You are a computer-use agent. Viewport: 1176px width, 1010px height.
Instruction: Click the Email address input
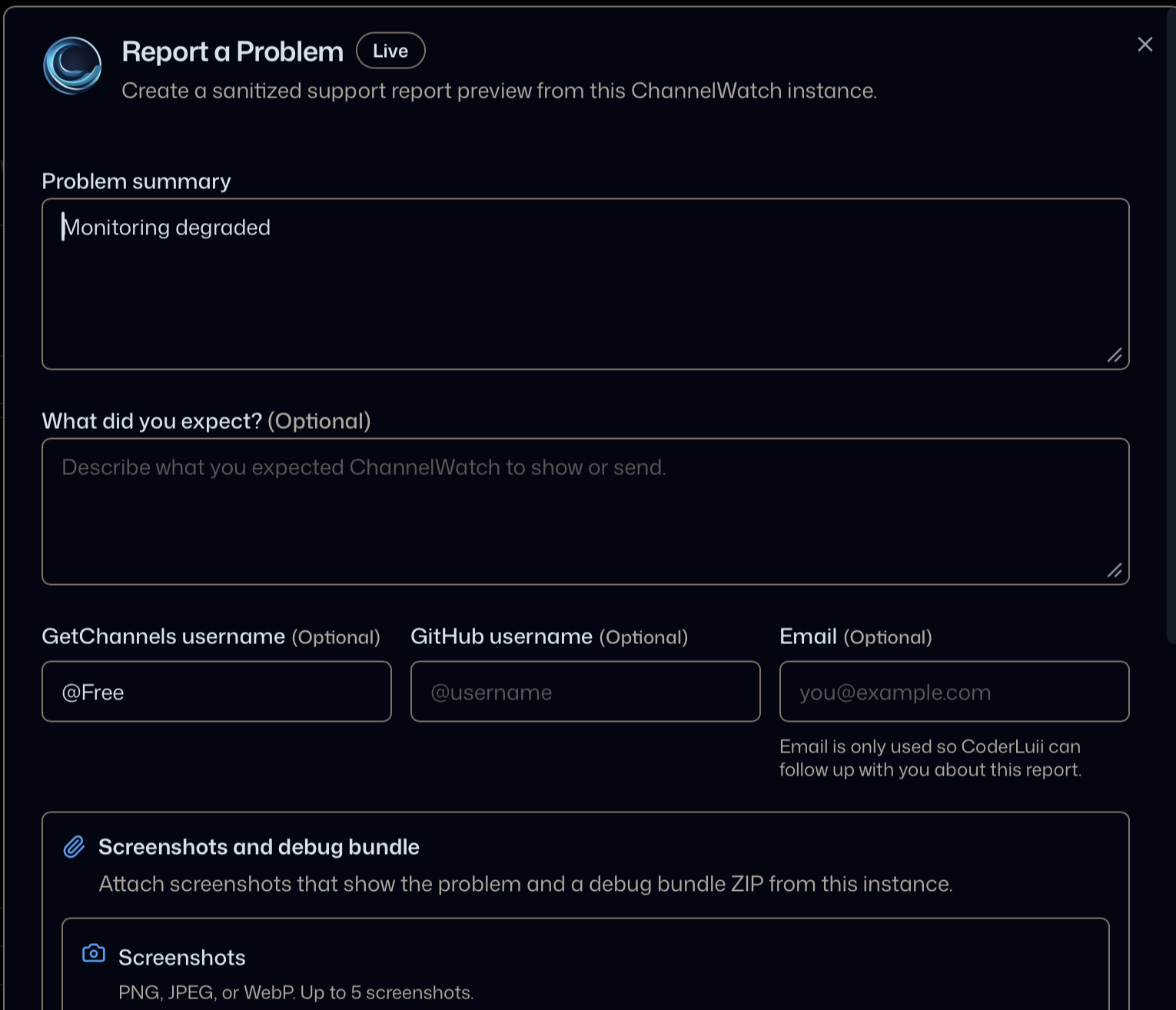click(x=955, y=692)
